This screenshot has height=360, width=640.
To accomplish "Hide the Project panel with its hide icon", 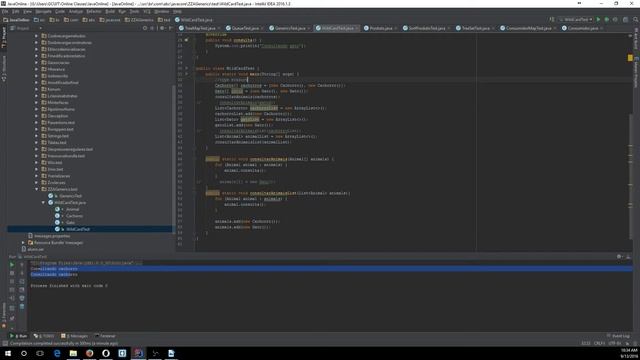I will click(x=170, y=28).
